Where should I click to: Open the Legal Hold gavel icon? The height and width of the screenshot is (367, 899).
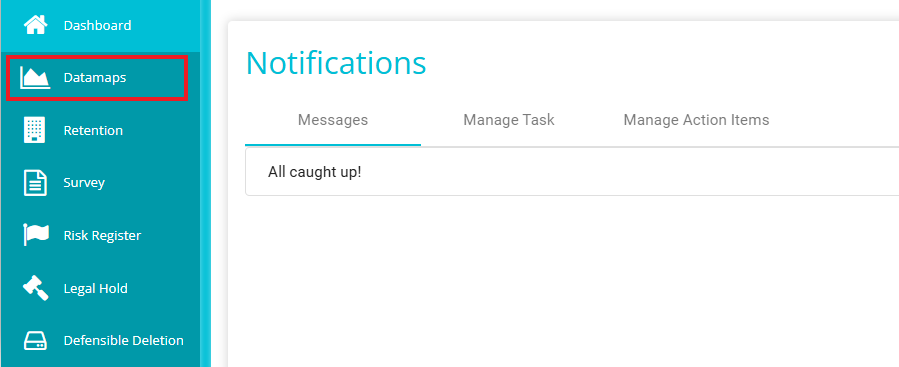(36, 288)
